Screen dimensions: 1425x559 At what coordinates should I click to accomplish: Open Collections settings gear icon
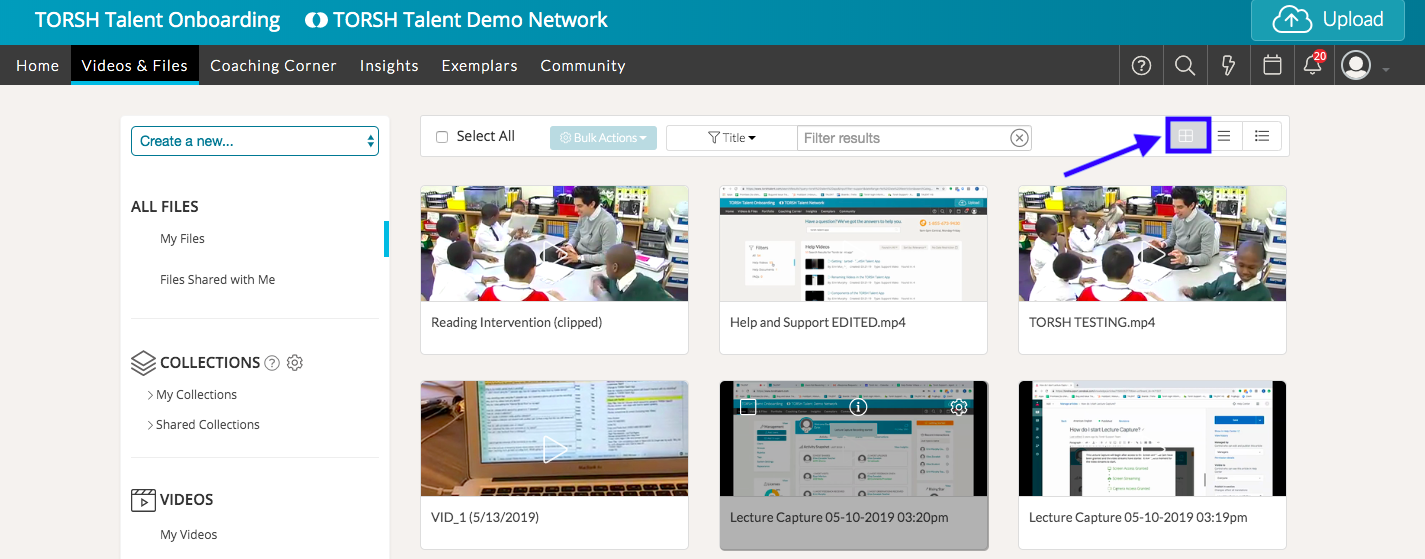pos(295,363)
